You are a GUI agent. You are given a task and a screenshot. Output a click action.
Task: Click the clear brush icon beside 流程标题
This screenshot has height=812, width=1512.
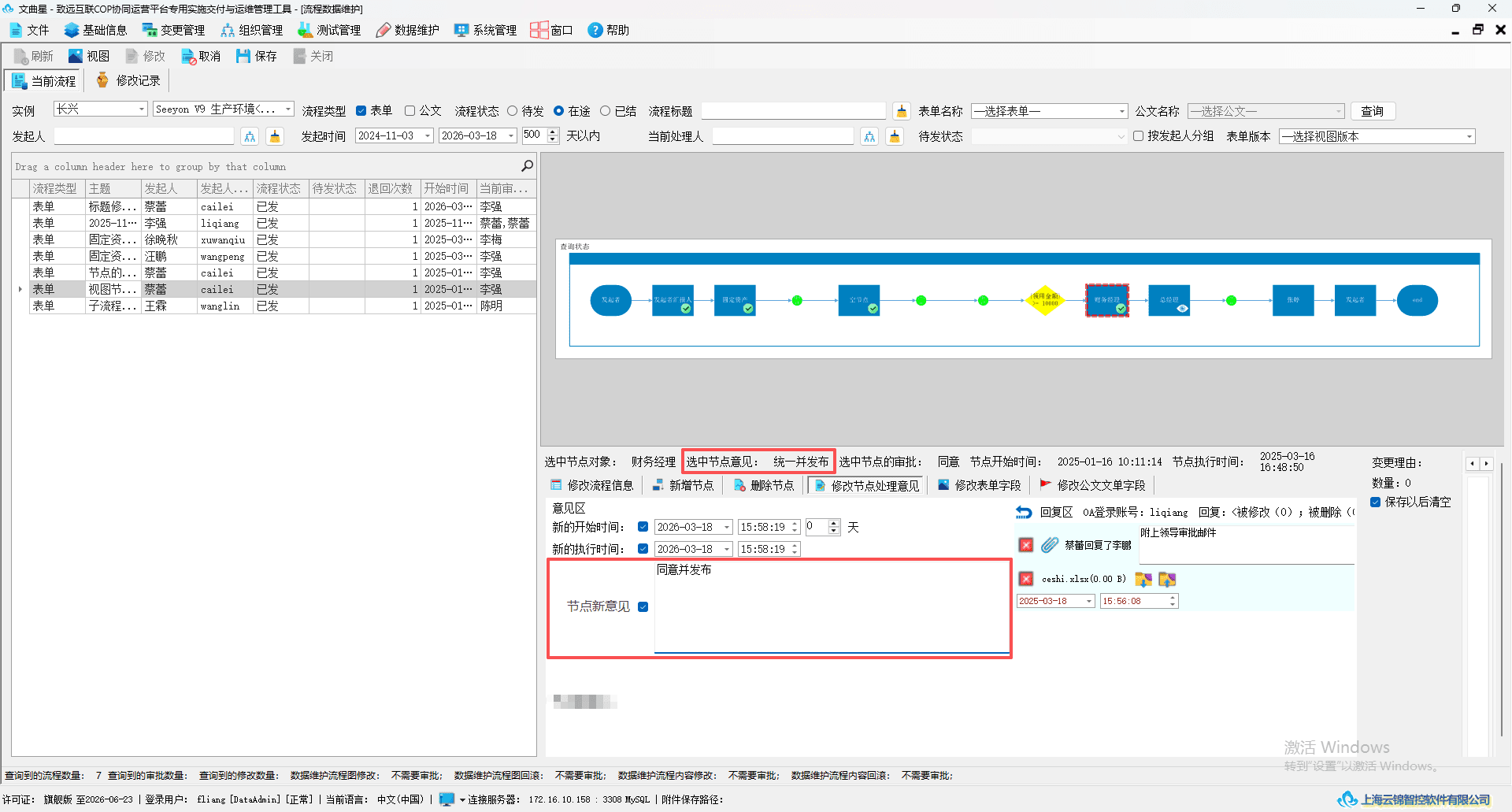point(902,112)
